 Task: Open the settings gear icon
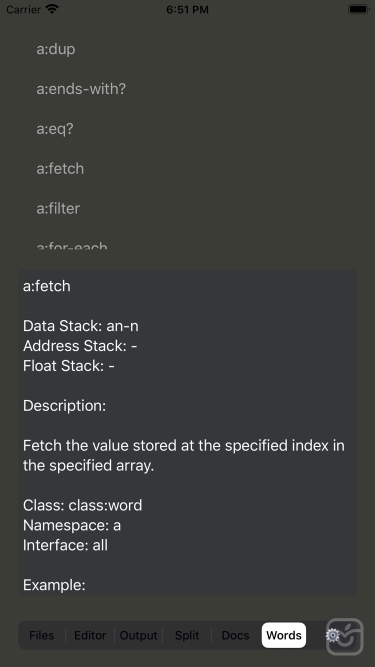coord(332,635)
